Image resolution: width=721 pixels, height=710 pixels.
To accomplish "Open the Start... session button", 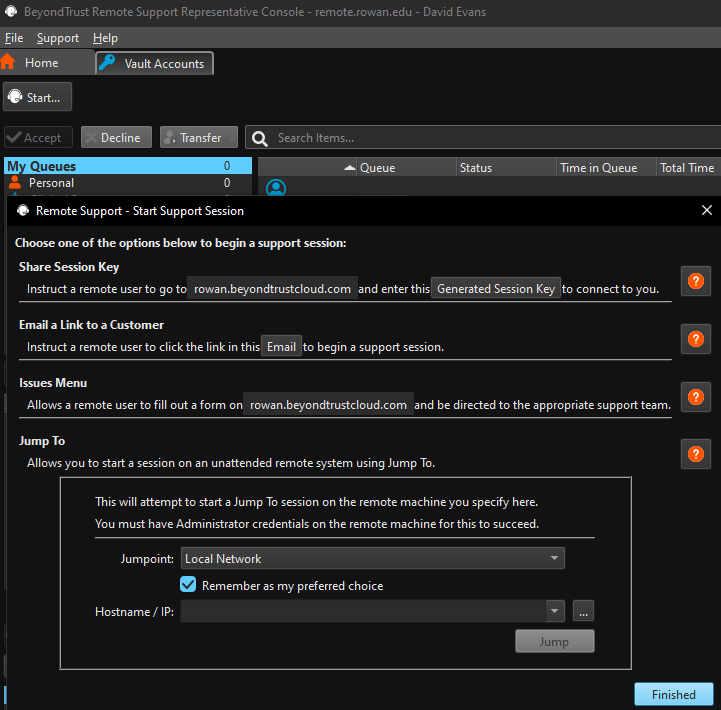I will click(x=37, y=98).
